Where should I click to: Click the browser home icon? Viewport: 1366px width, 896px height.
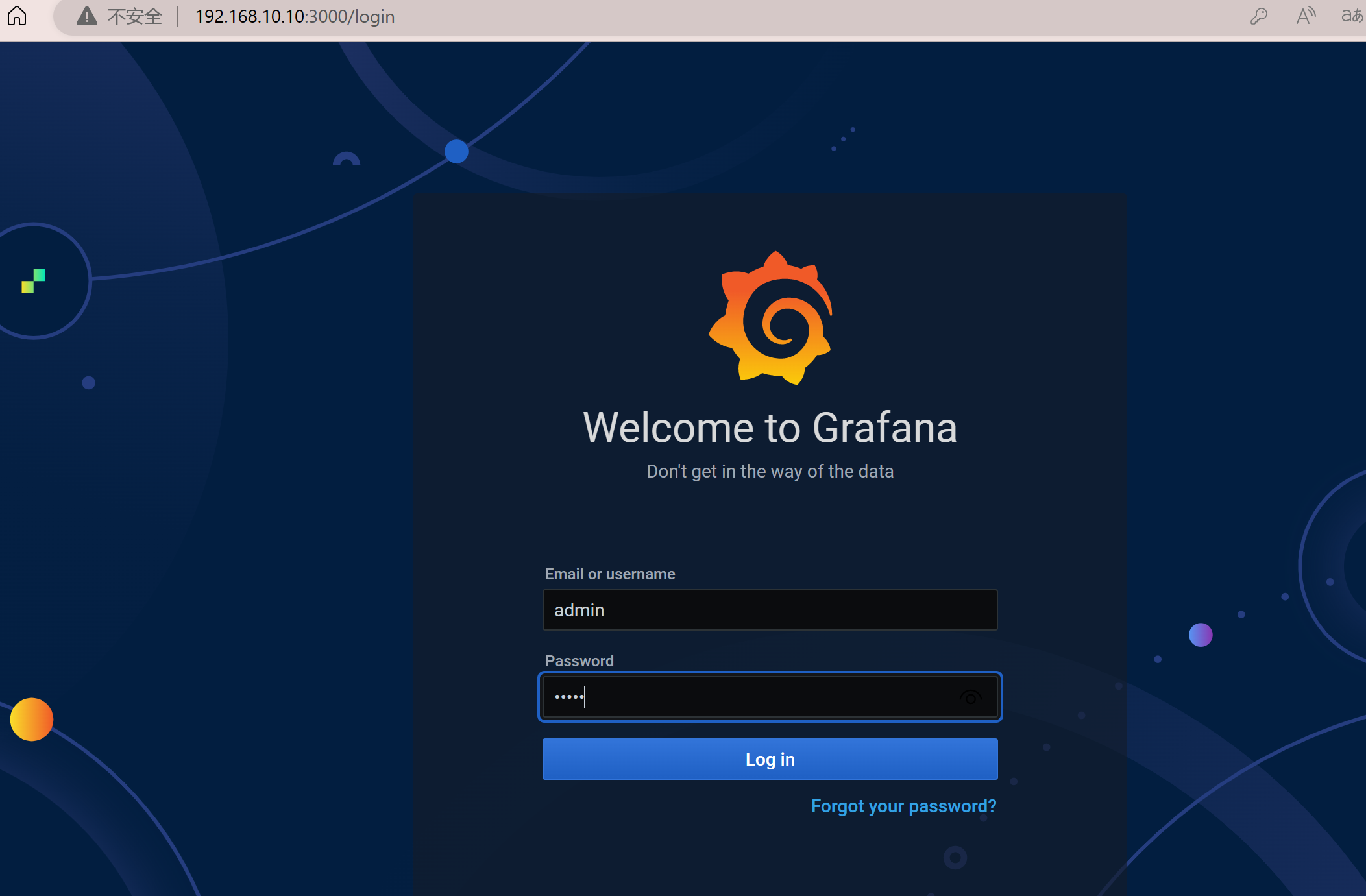tap(18, 16)
